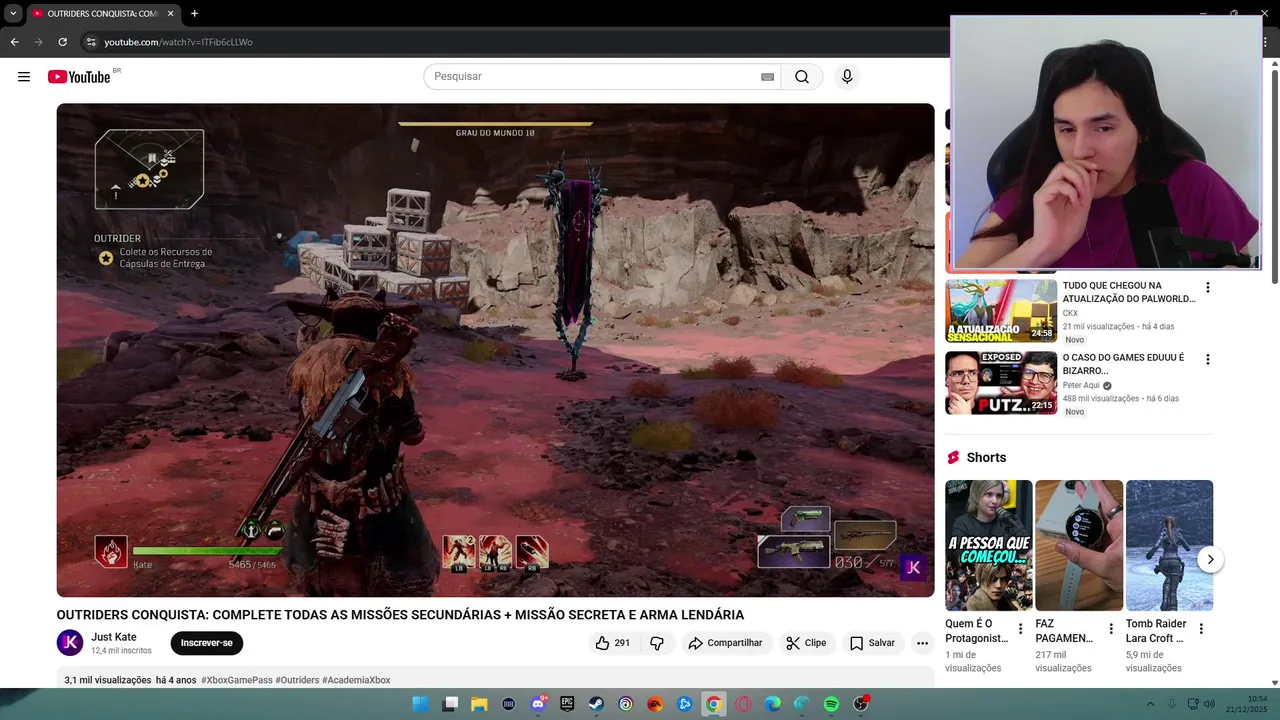Open the YouTube hamburger guide menu
Screen dimensions: 1280x720
24,77
